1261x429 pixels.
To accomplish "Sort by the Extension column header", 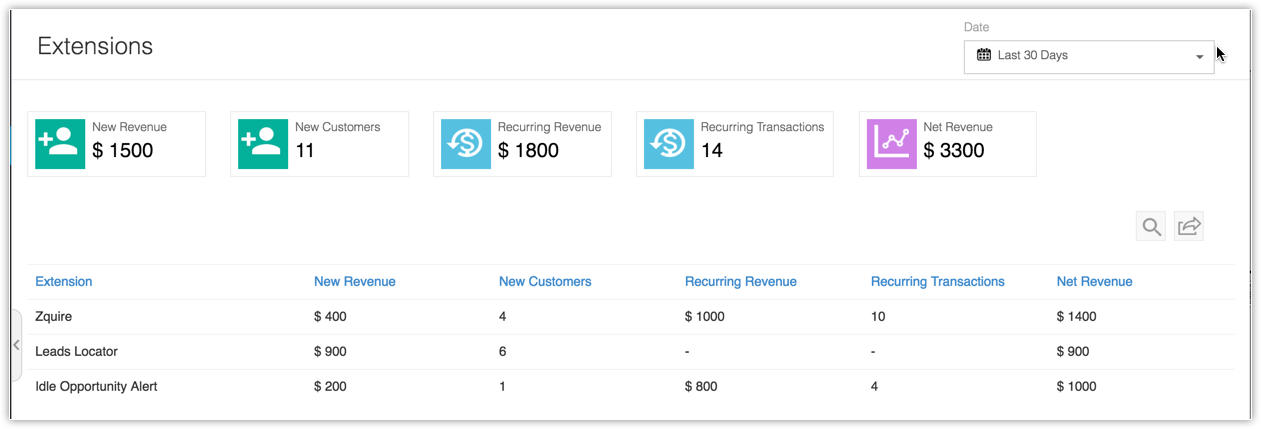I will click(64, 282).
